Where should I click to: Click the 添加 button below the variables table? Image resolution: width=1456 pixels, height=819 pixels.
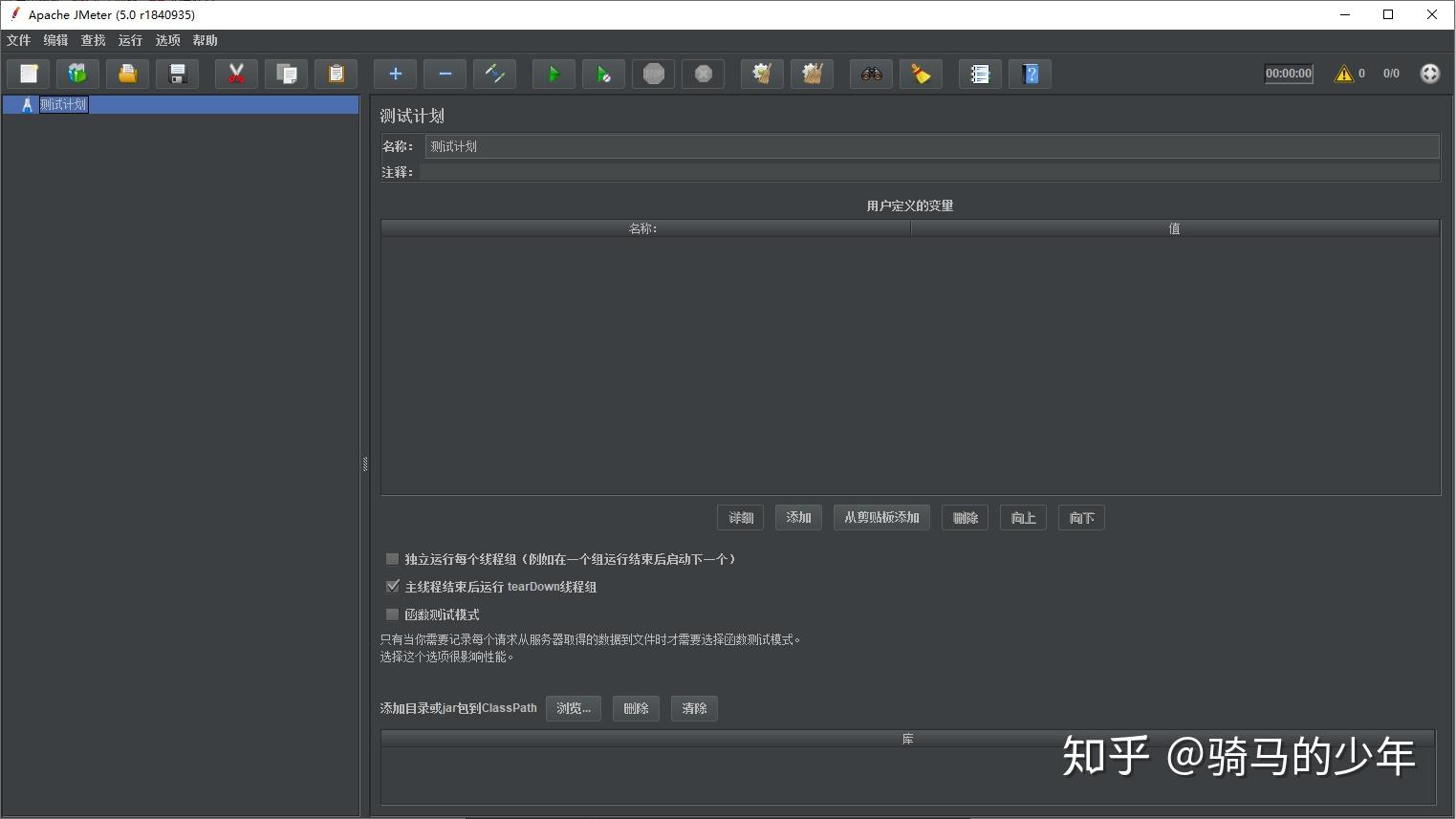coord(798,517)
